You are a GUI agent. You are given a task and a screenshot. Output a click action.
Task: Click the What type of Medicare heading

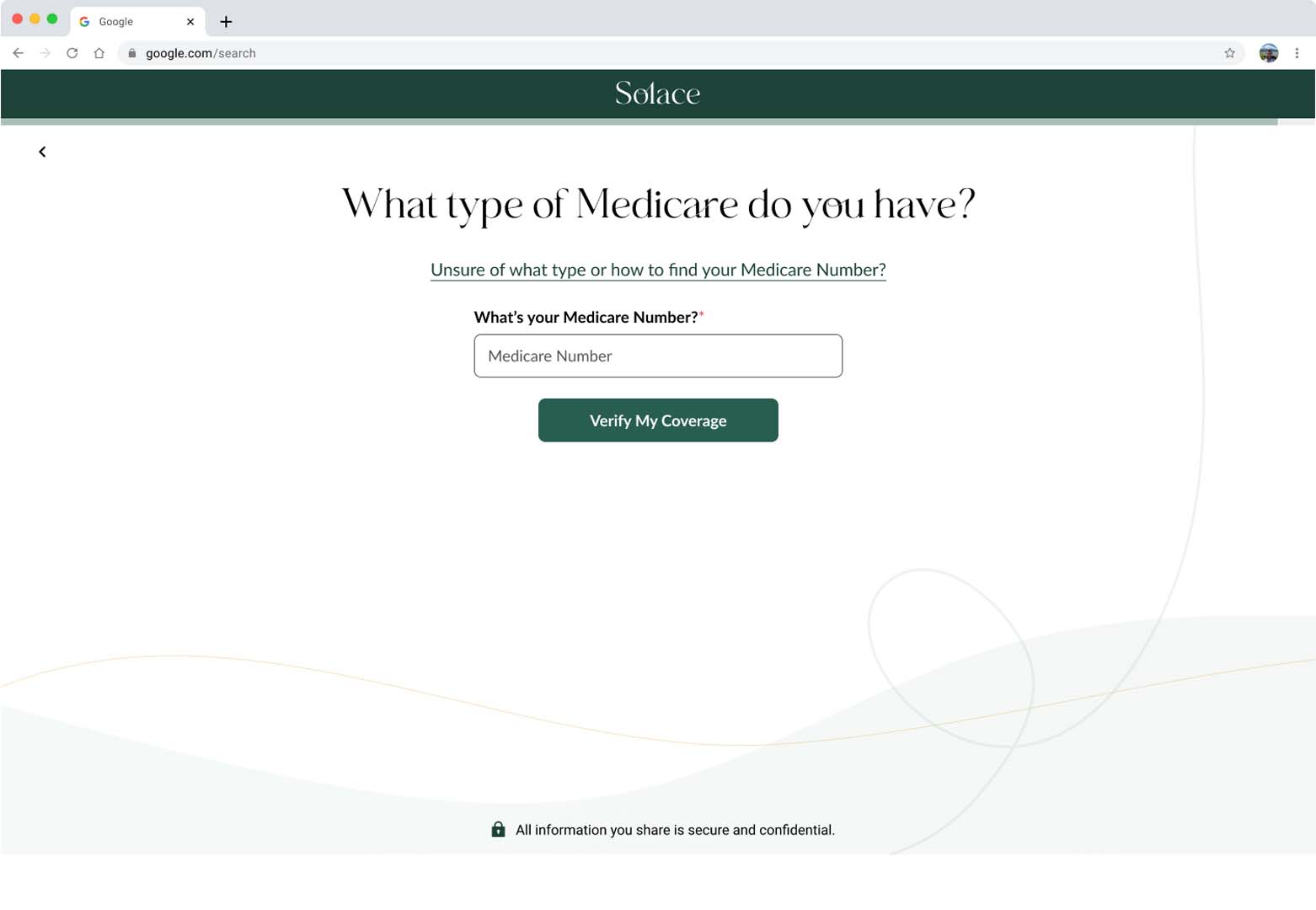[x=658, y=205]
